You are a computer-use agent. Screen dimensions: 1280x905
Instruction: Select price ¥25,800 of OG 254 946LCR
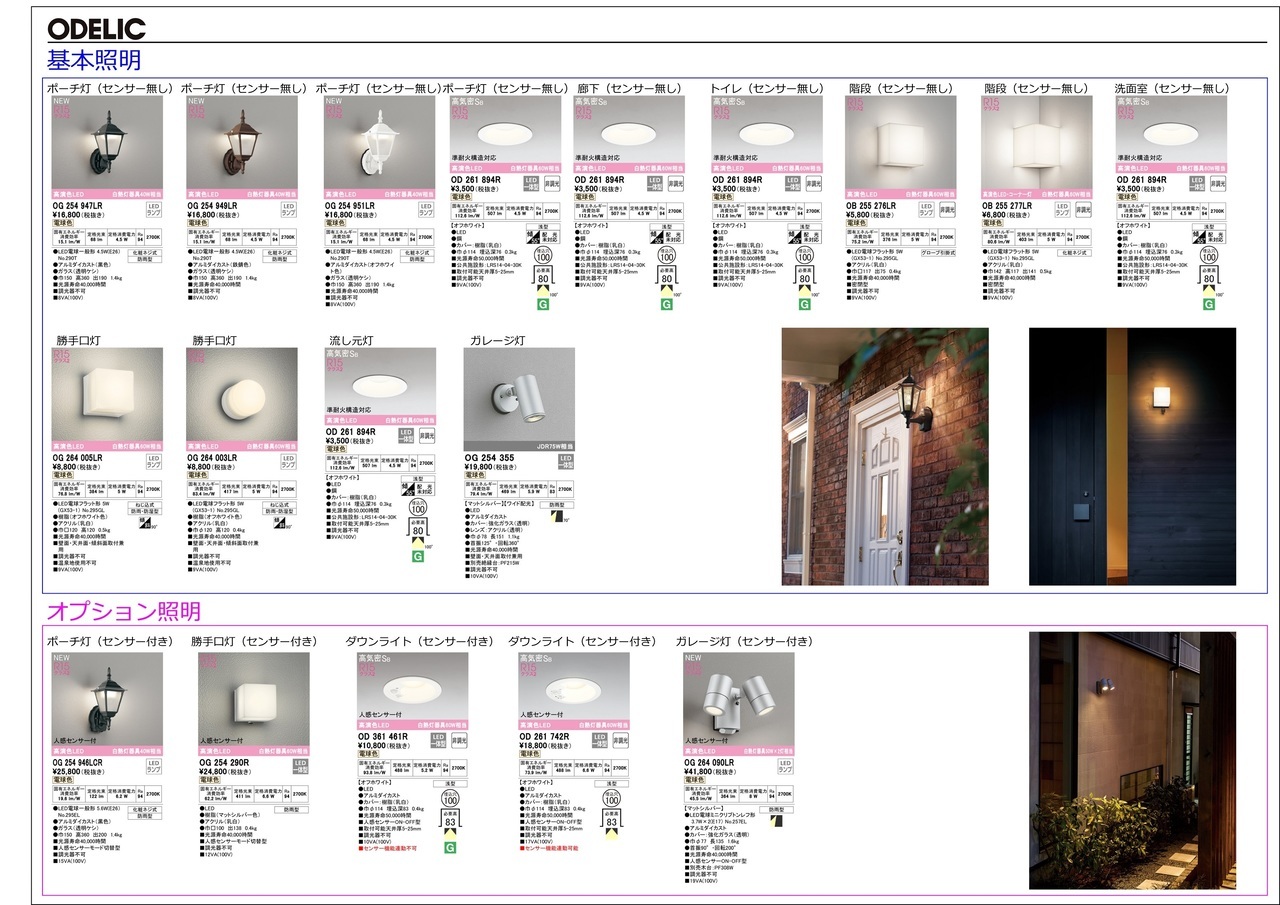pyautogui.click(x=67, y=771)
